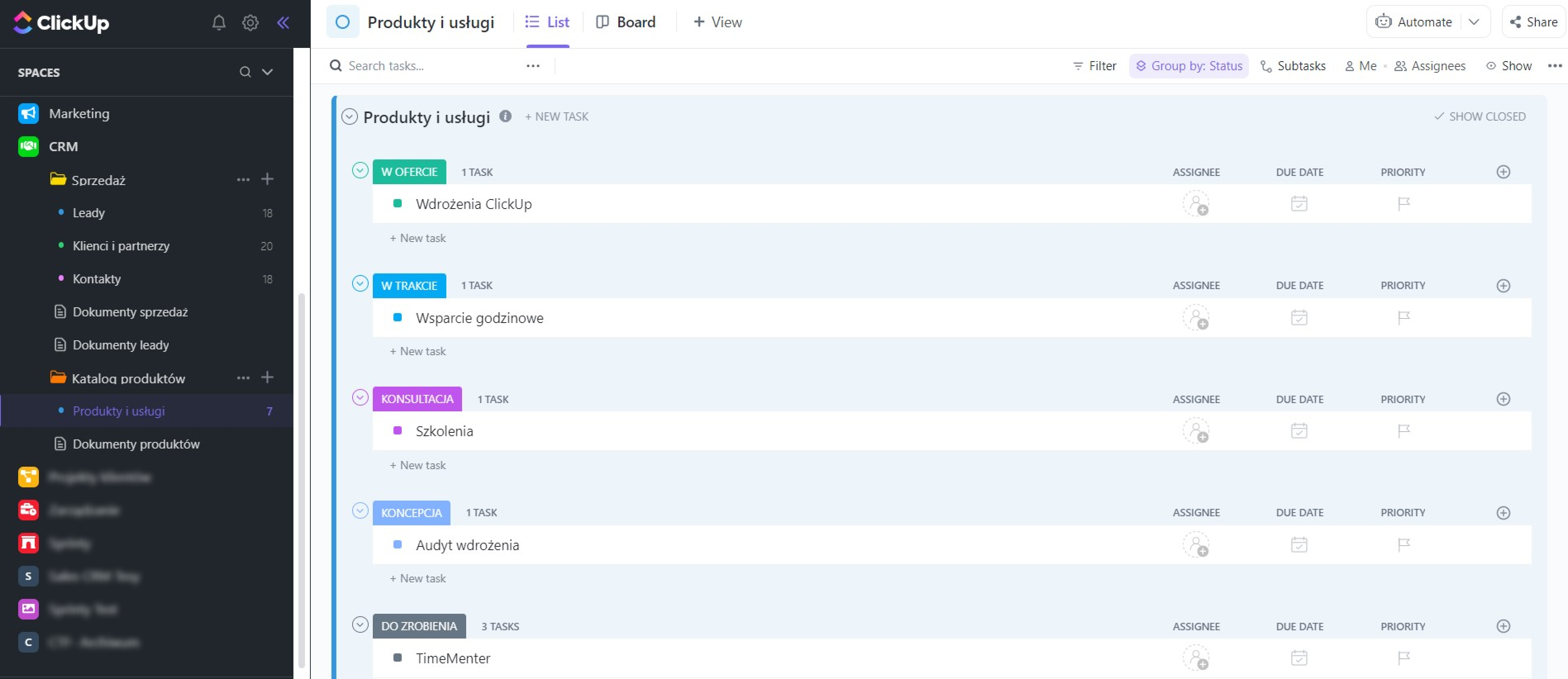The height and width of the screenshot is (679, 1568).
Task: Open the Filter options
Action: [1094, 66]
